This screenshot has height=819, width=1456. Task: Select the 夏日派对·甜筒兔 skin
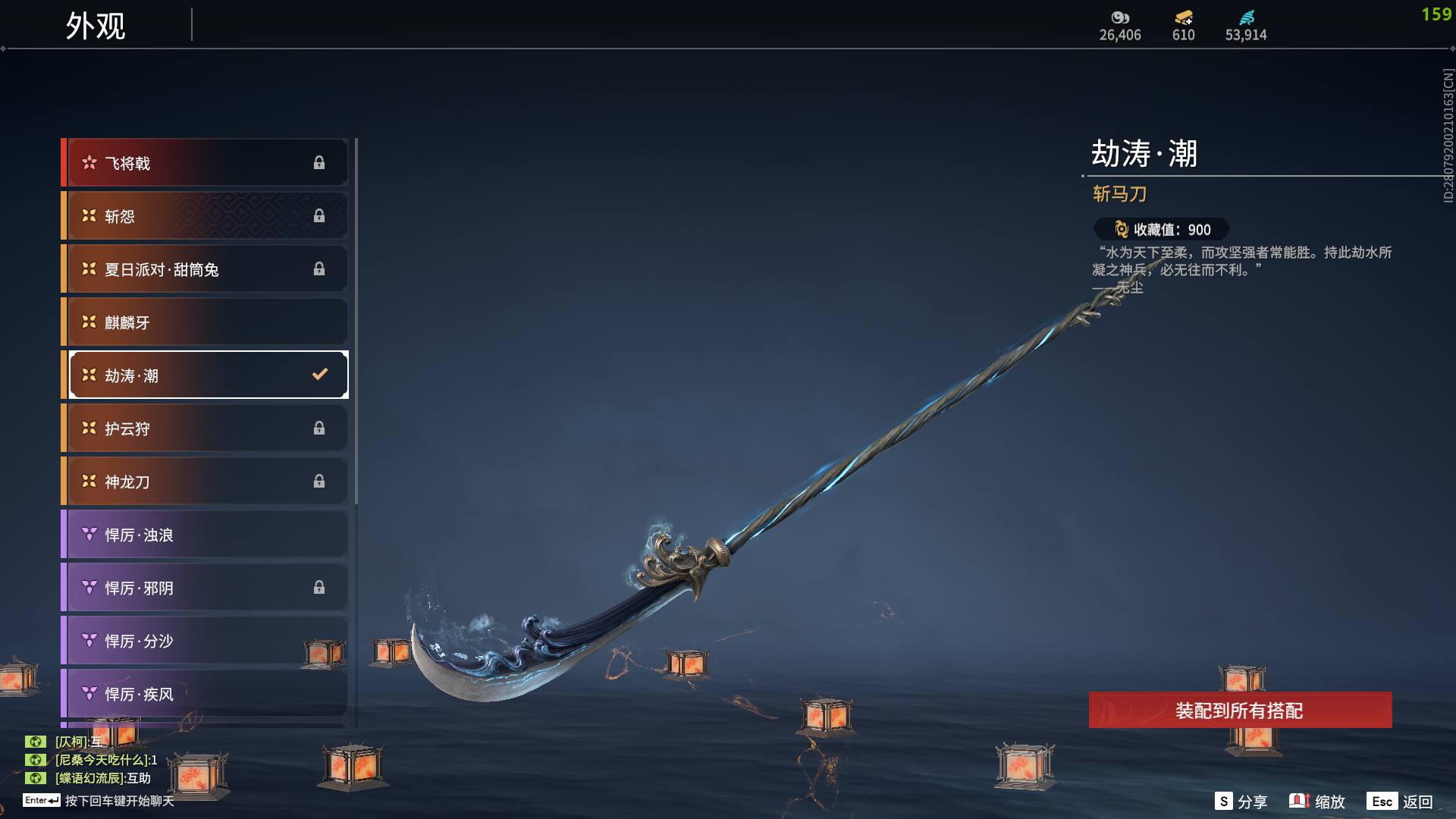coord(205,269)
